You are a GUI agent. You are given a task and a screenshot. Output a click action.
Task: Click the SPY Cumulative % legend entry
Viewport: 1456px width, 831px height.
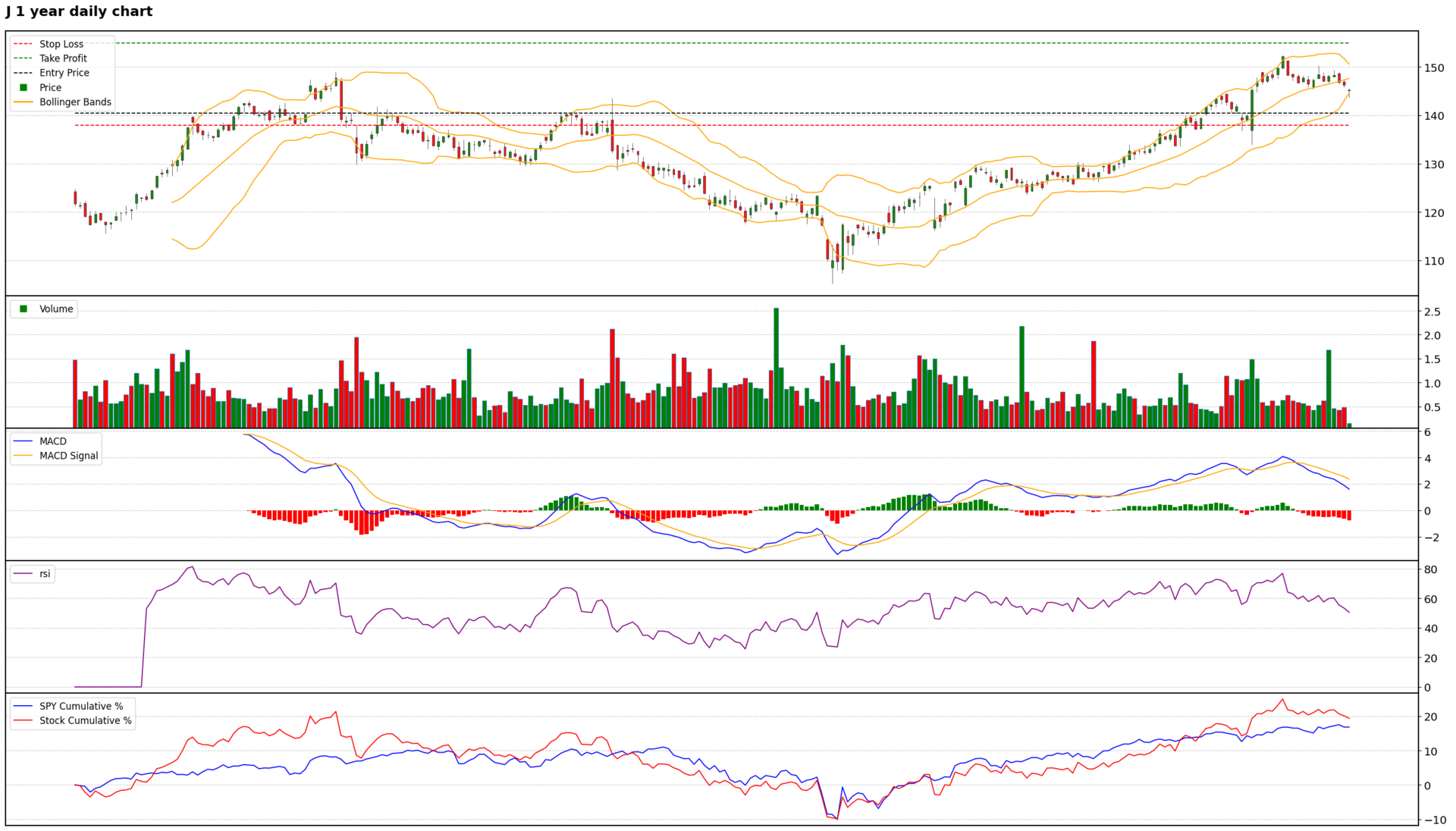pos(80,706)
